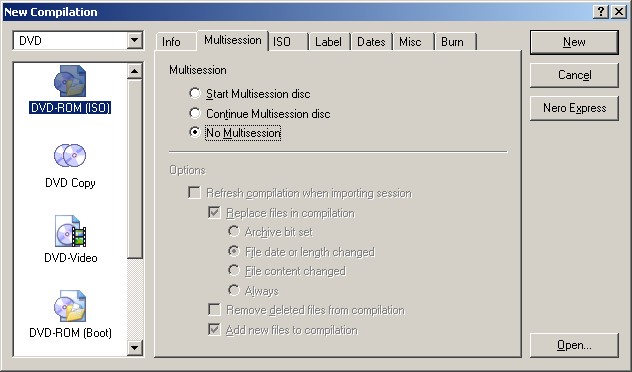Pick the DVD-ROM (Boot) icon

tap(70, 306)
